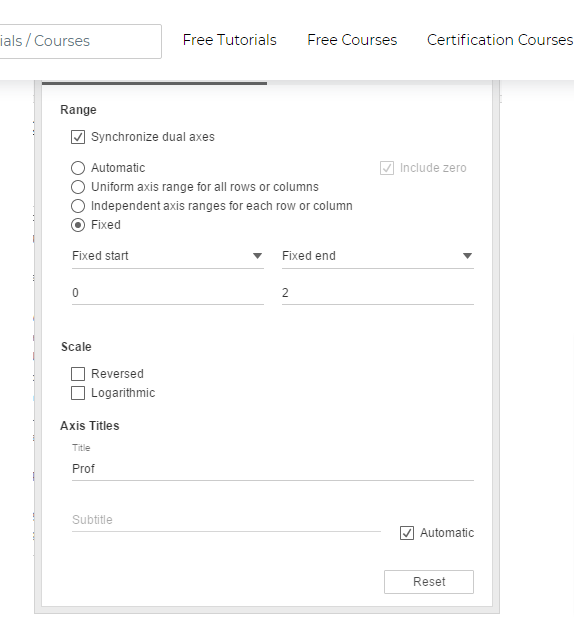Click the Reset button
The height and width of the screenshot is (634, 574).
coord(429,582)
